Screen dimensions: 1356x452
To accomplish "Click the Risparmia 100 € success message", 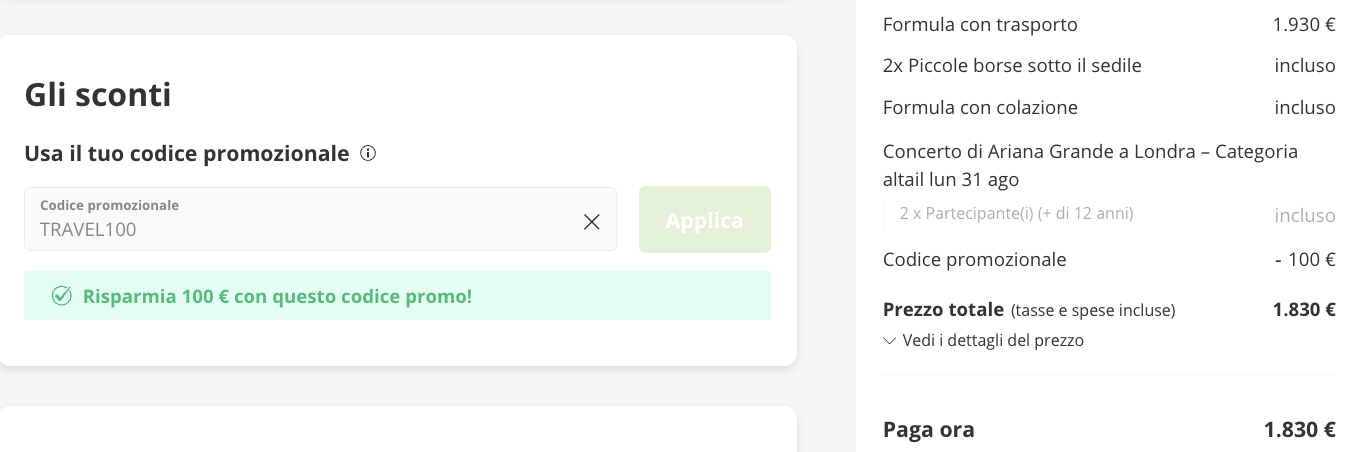I will coord(277,296).
